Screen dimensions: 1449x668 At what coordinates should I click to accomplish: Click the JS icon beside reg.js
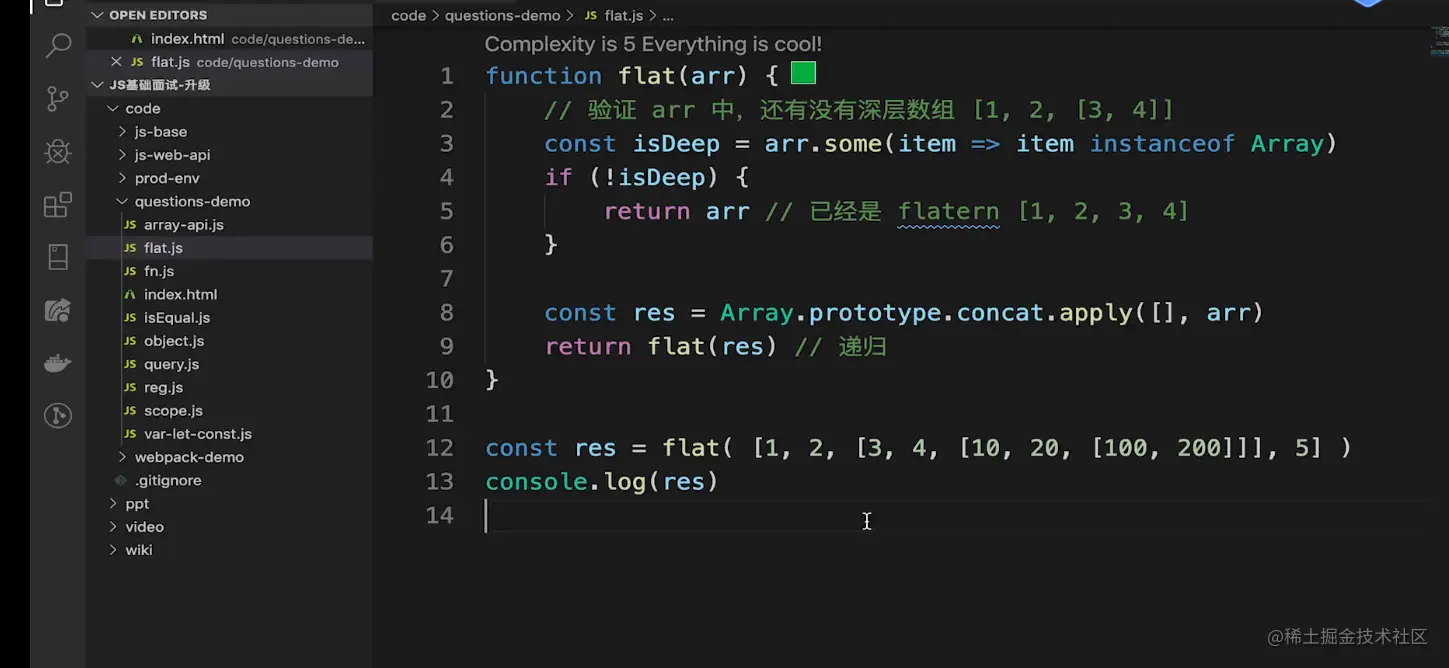click(x=130, y=388)
